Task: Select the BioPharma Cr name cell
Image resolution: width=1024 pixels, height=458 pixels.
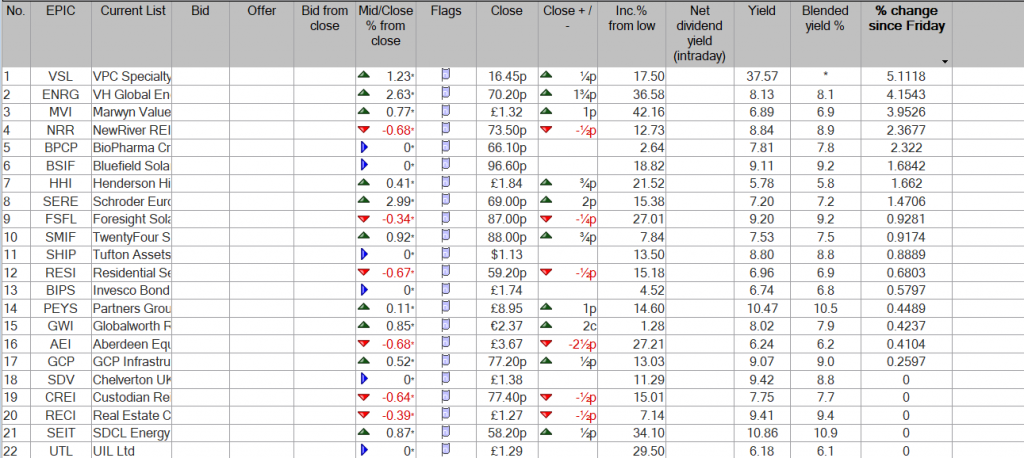Action: (x=131, y=148)
